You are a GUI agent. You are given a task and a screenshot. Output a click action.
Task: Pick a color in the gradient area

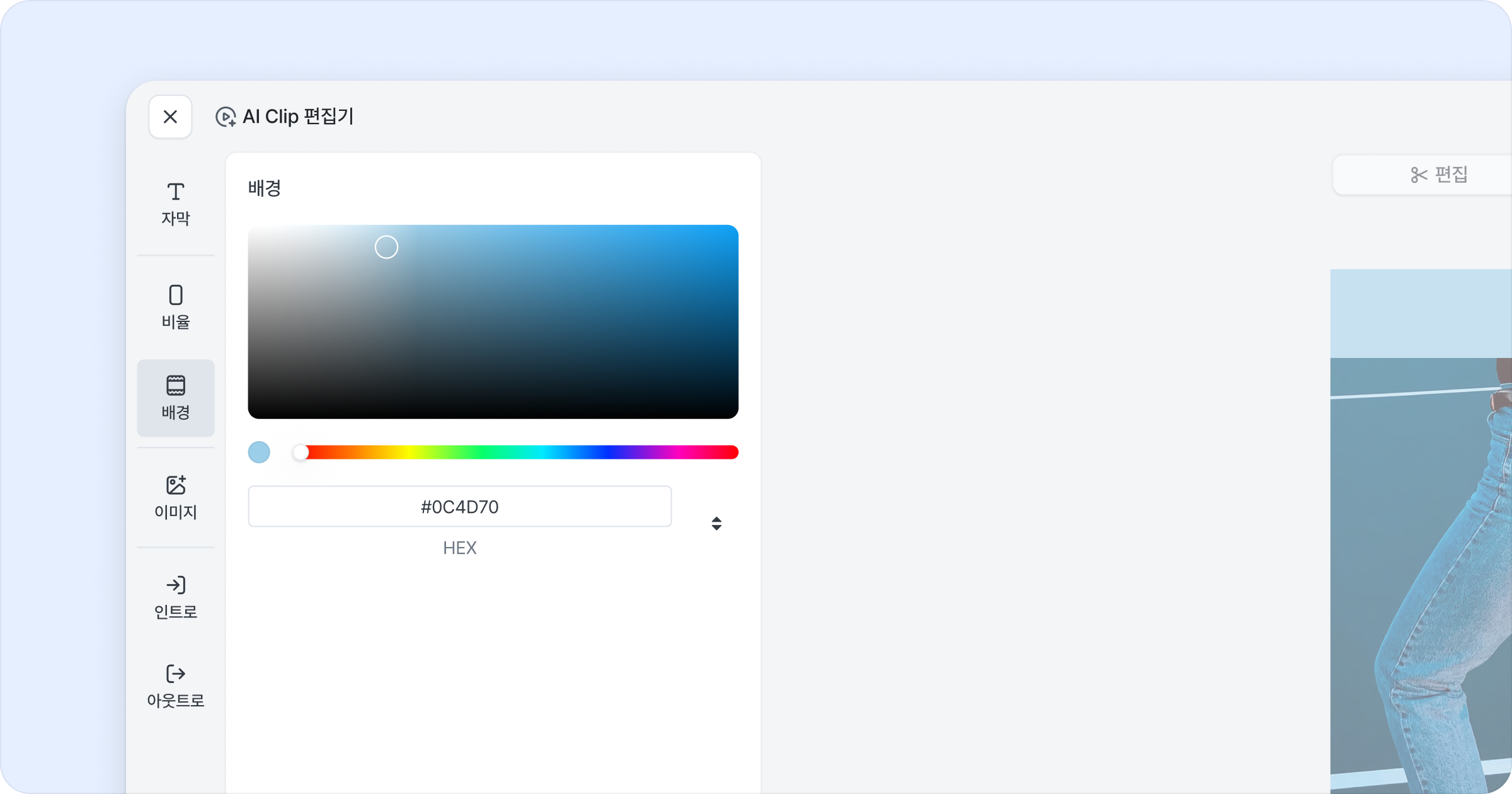[493, 321]
